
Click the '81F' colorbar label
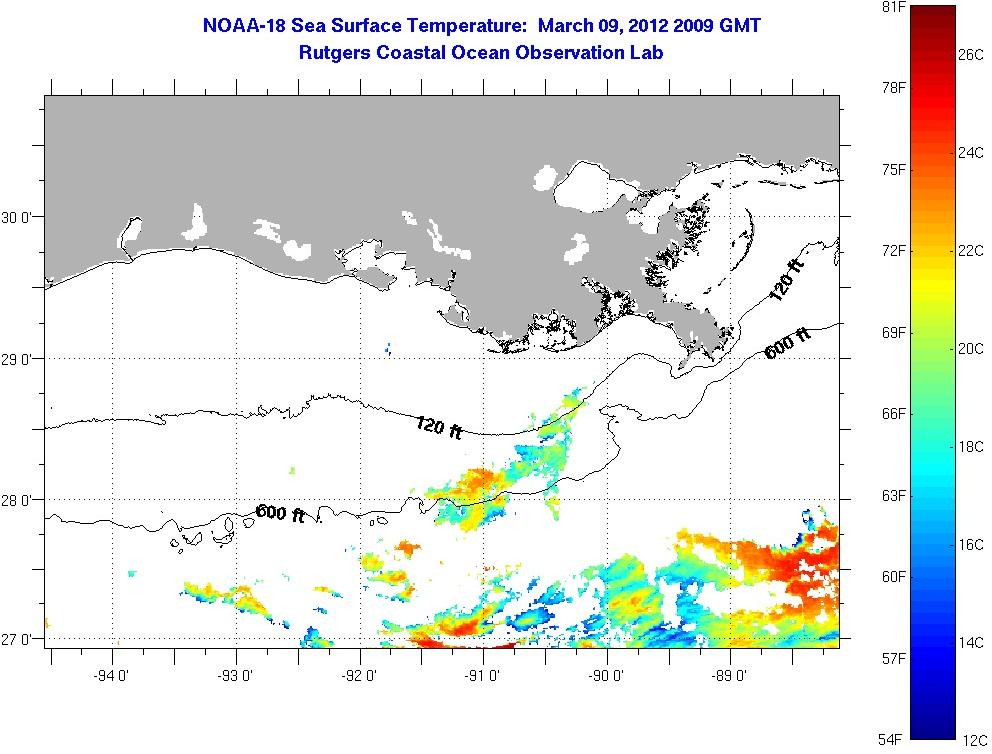(x=894, y=6)
